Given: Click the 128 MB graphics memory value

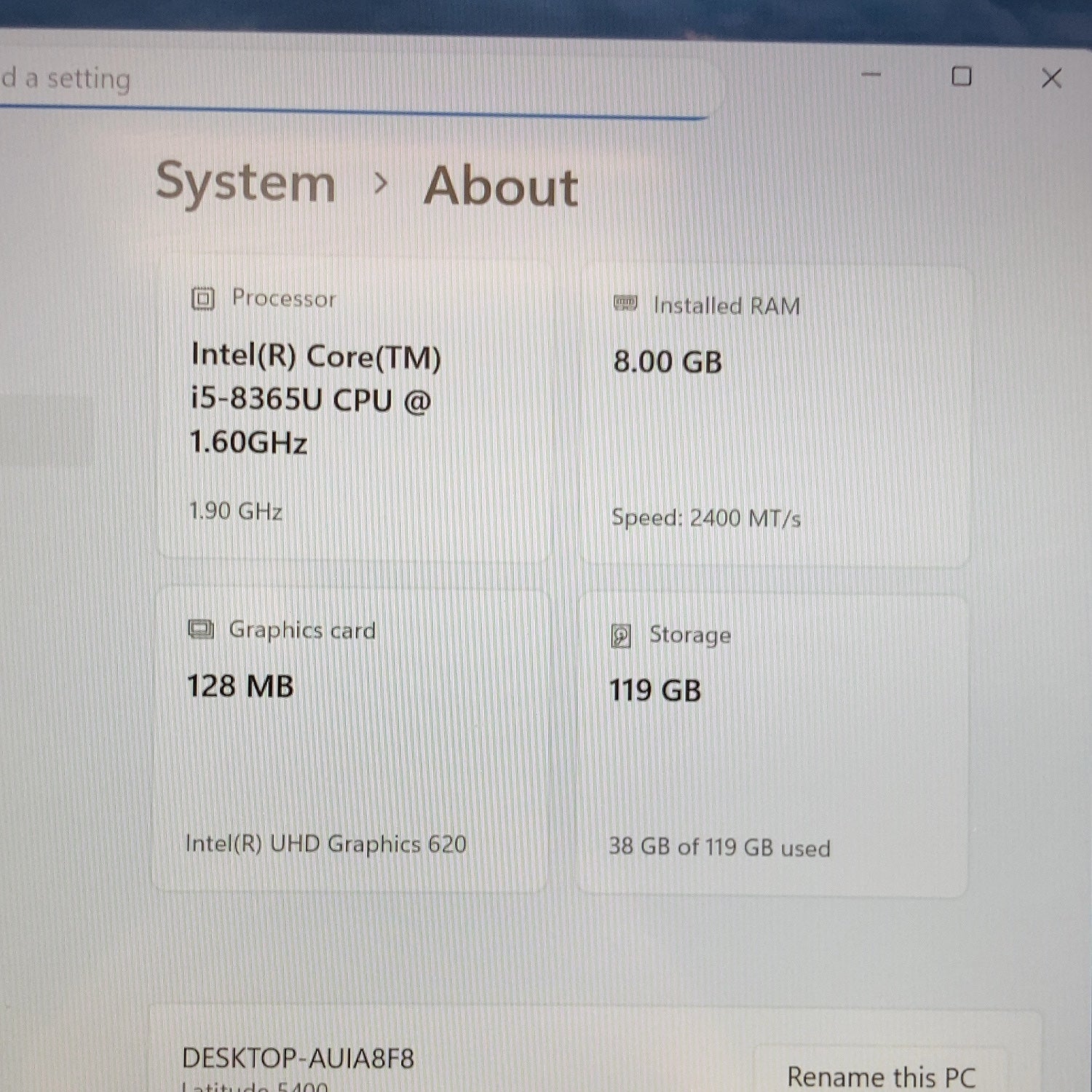Looking at the screenshot, I should click(x=240, y=687).
